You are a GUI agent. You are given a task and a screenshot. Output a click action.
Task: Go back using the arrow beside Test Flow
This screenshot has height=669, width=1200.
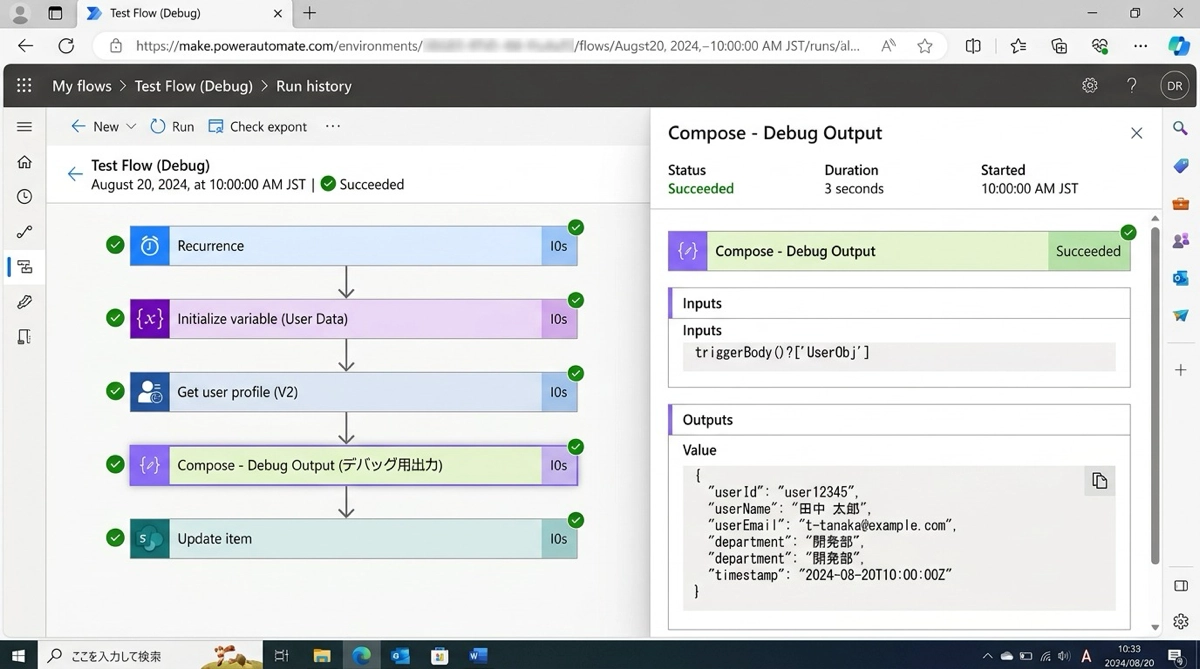[75, 174]
